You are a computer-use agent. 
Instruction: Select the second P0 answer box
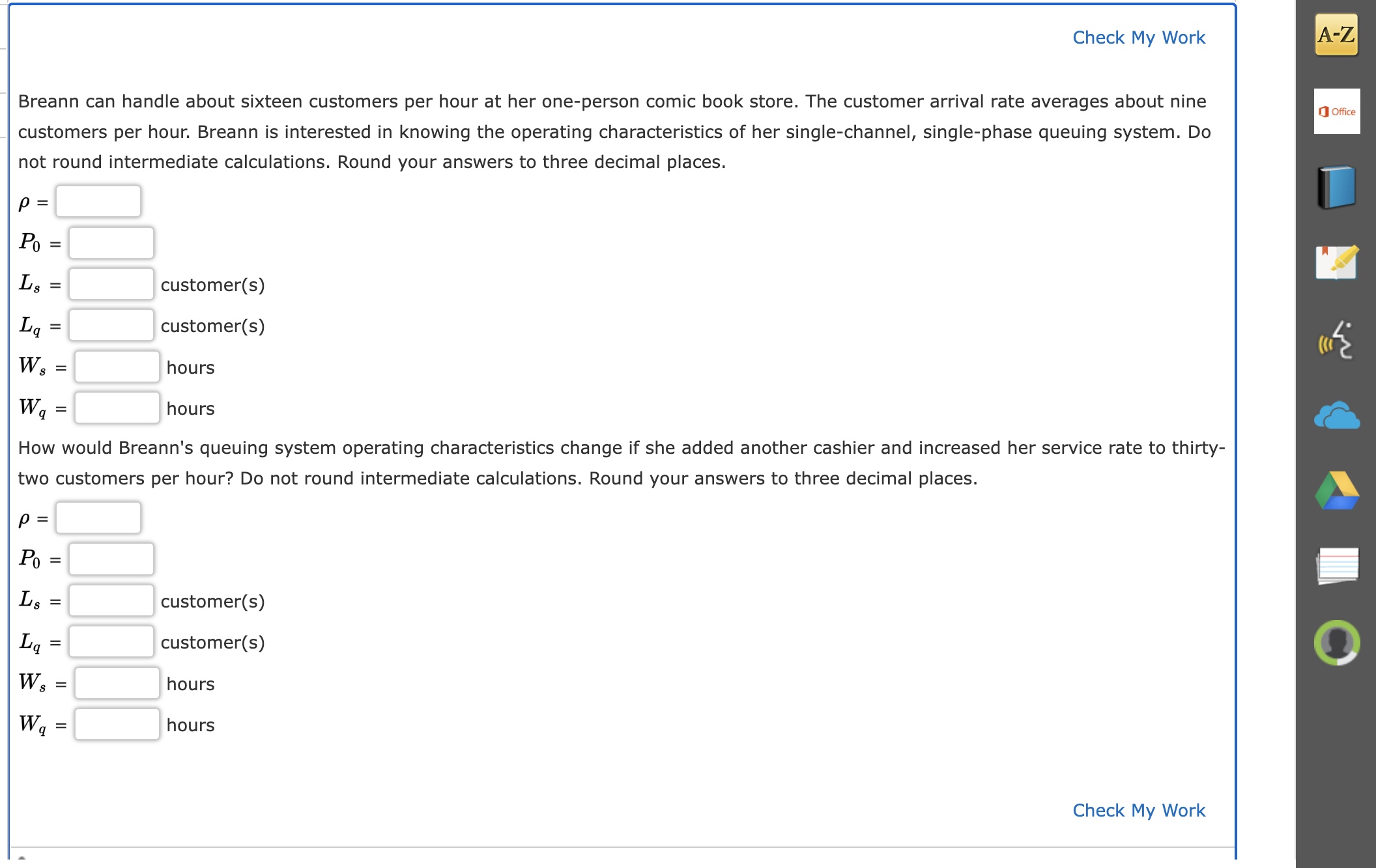point(111,559)
